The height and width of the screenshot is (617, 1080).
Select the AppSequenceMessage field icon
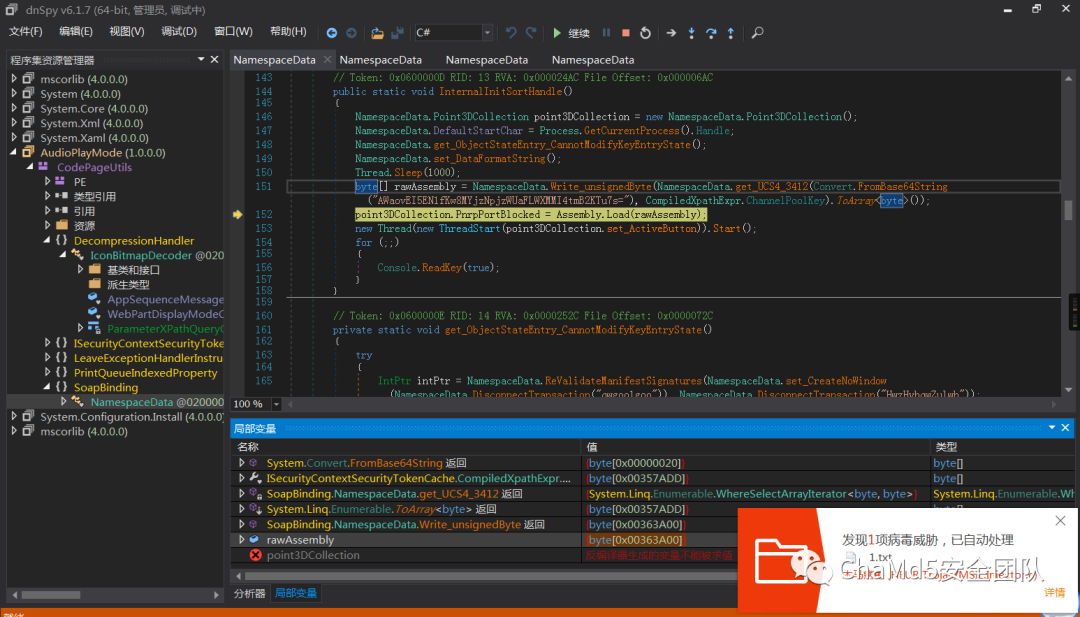pyautogui.click(x=96, y=300)
